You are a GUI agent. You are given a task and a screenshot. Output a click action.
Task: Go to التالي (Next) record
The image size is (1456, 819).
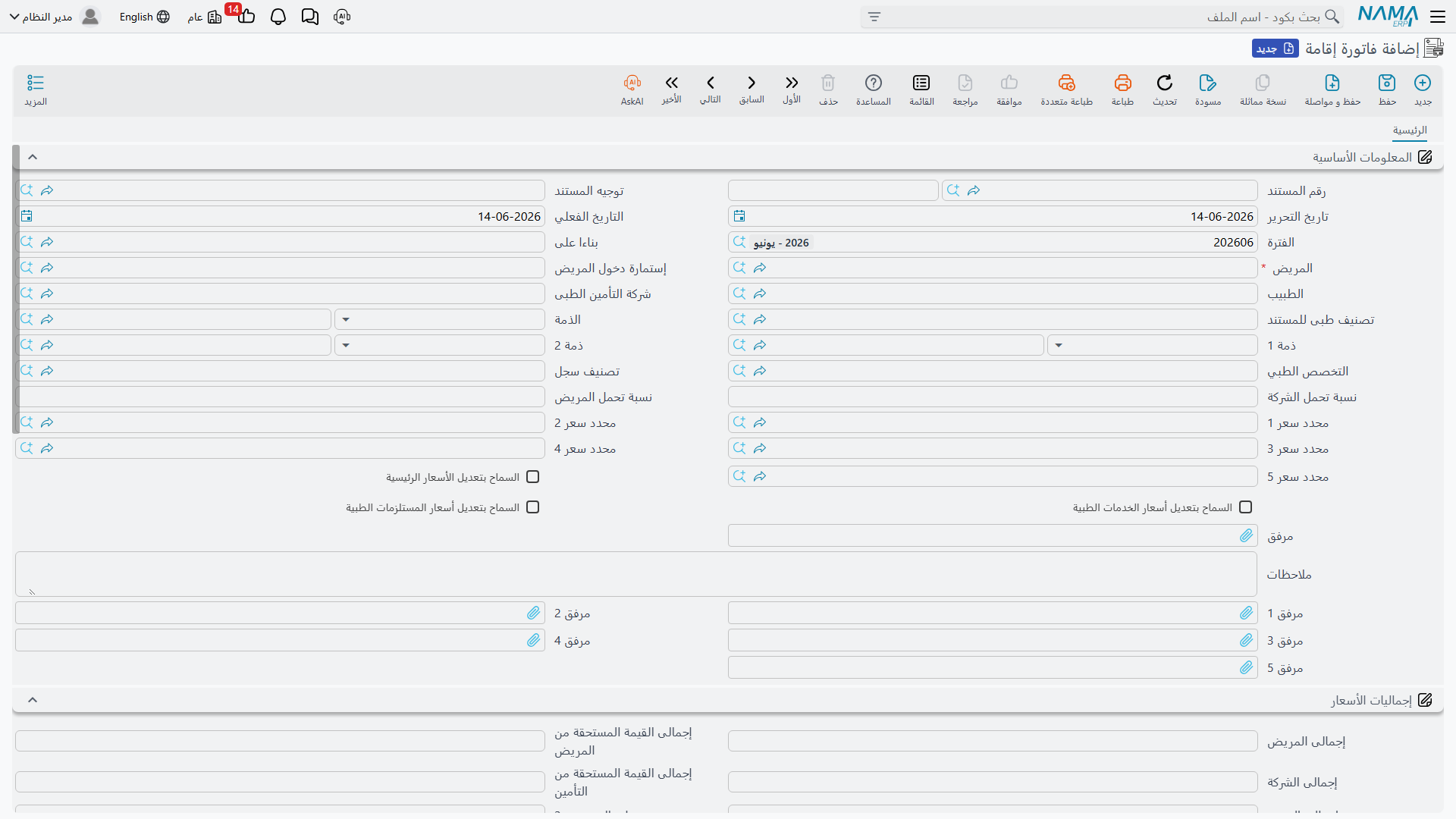click(711, 83)
